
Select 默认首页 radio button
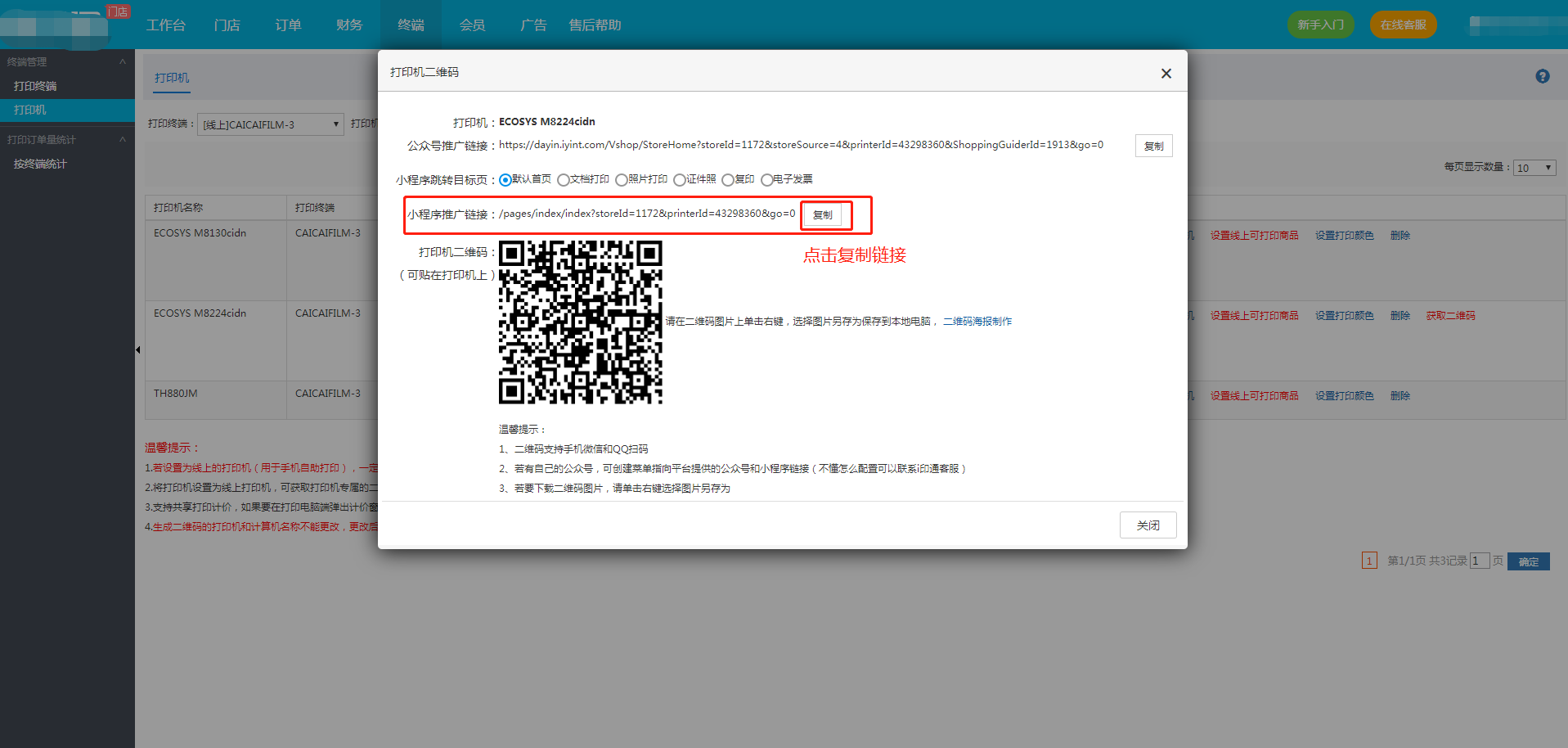point(505,180)
